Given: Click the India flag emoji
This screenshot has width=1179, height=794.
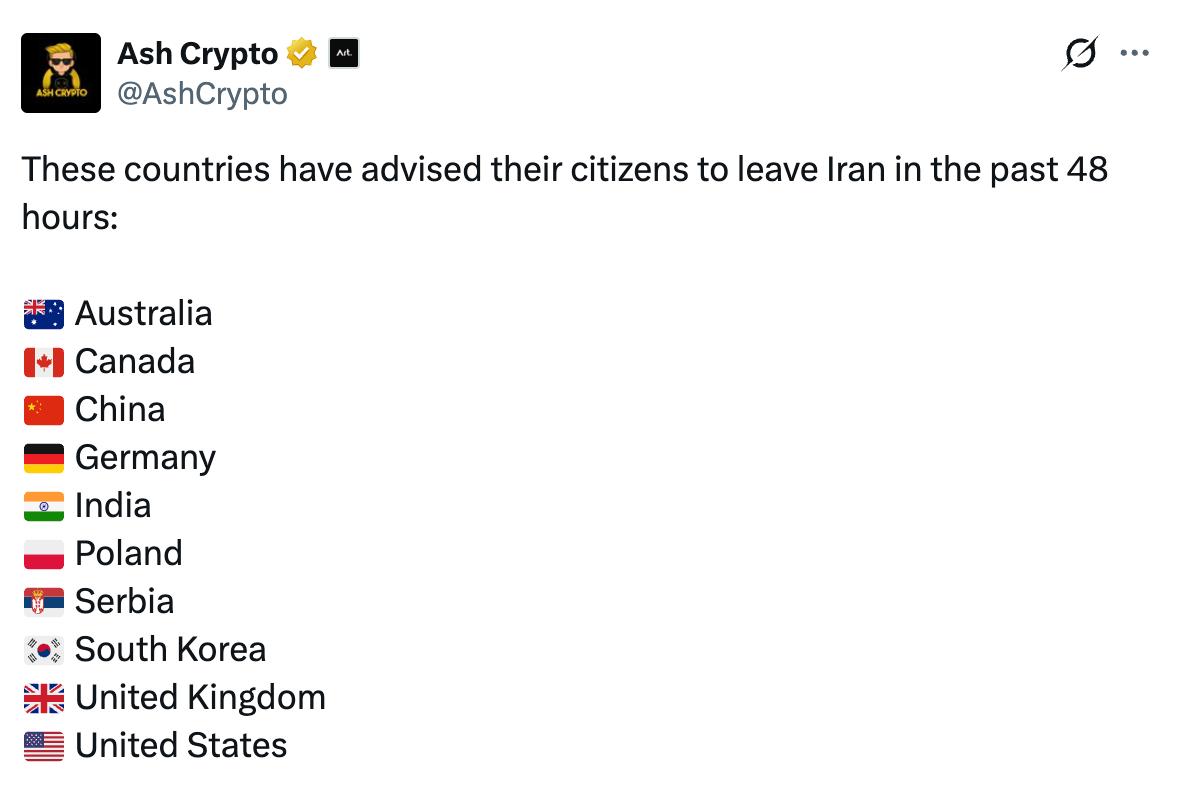Looking at the screenshot, I should (44, 506).
